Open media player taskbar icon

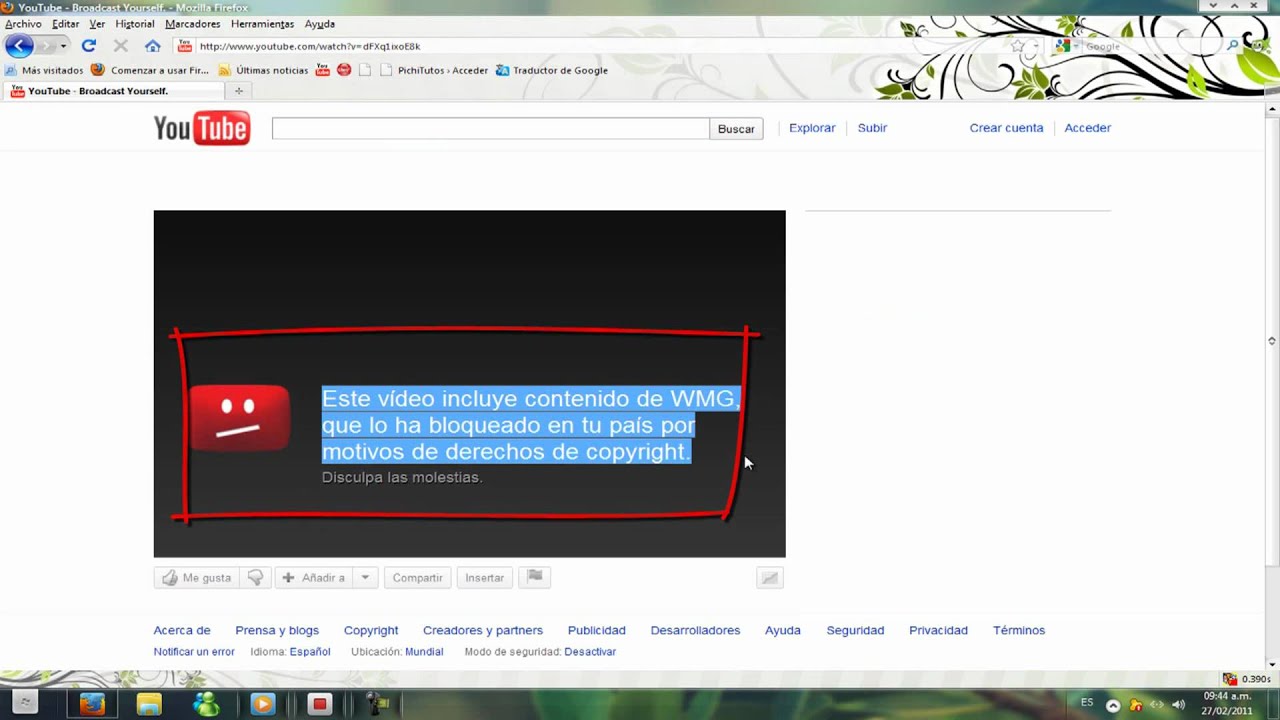click(x=263, y=704)
